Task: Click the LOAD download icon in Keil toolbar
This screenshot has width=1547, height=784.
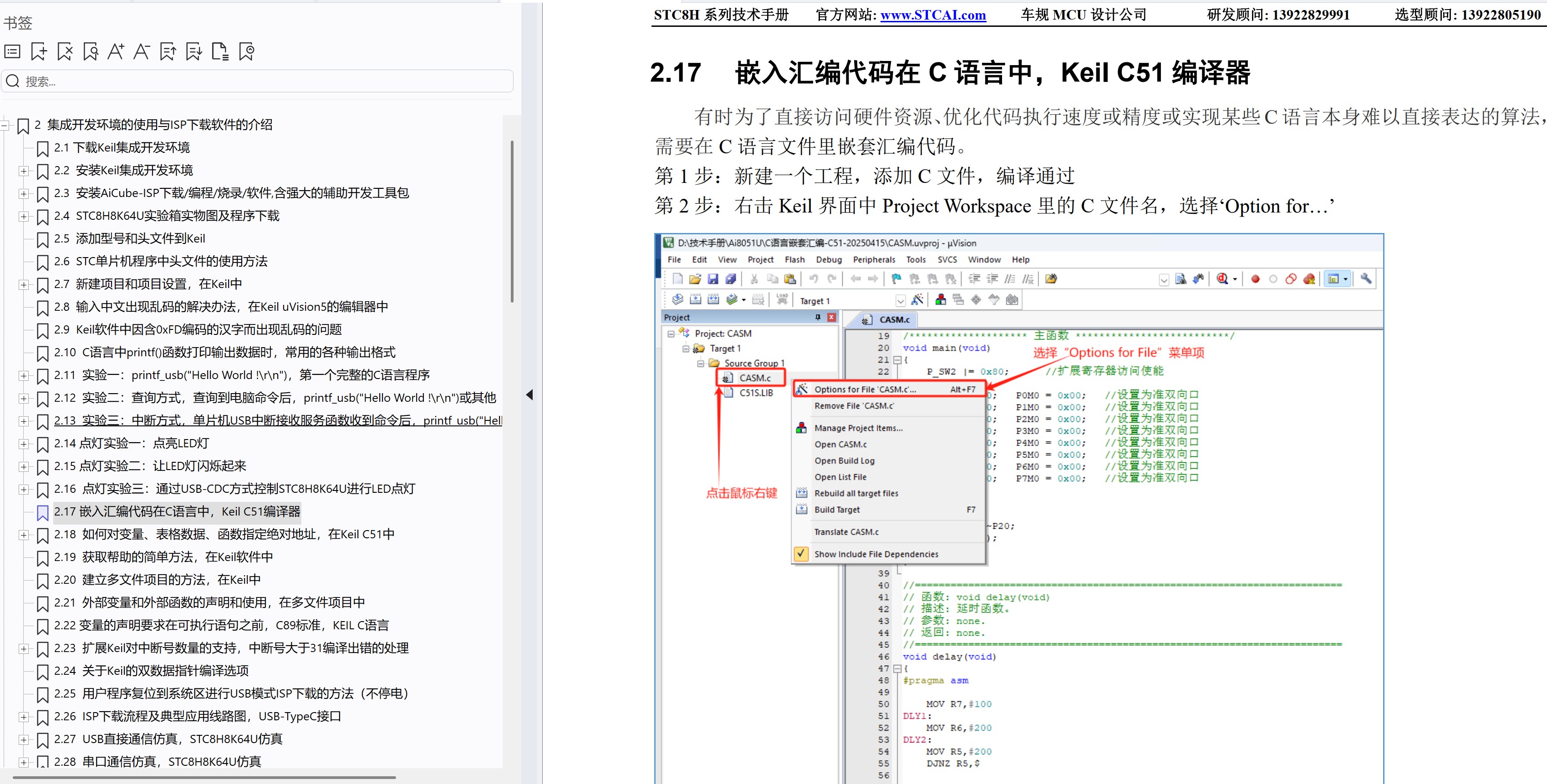Action: pos(782,299)
